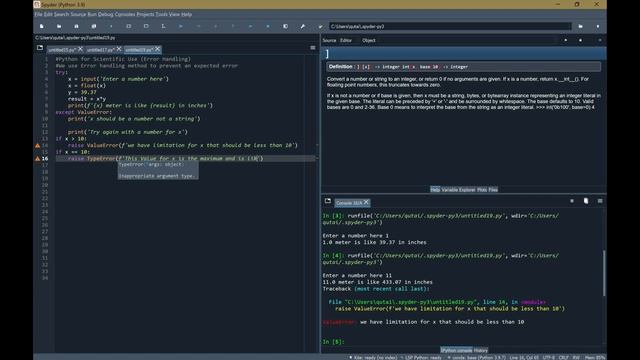Close the Console 1/A tab
640x360 pixels.
coord(366,202)
